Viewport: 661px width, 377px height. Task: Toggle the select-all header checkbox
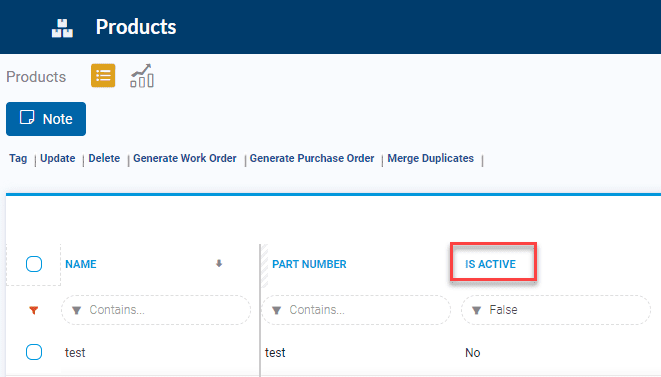[34, 264]
